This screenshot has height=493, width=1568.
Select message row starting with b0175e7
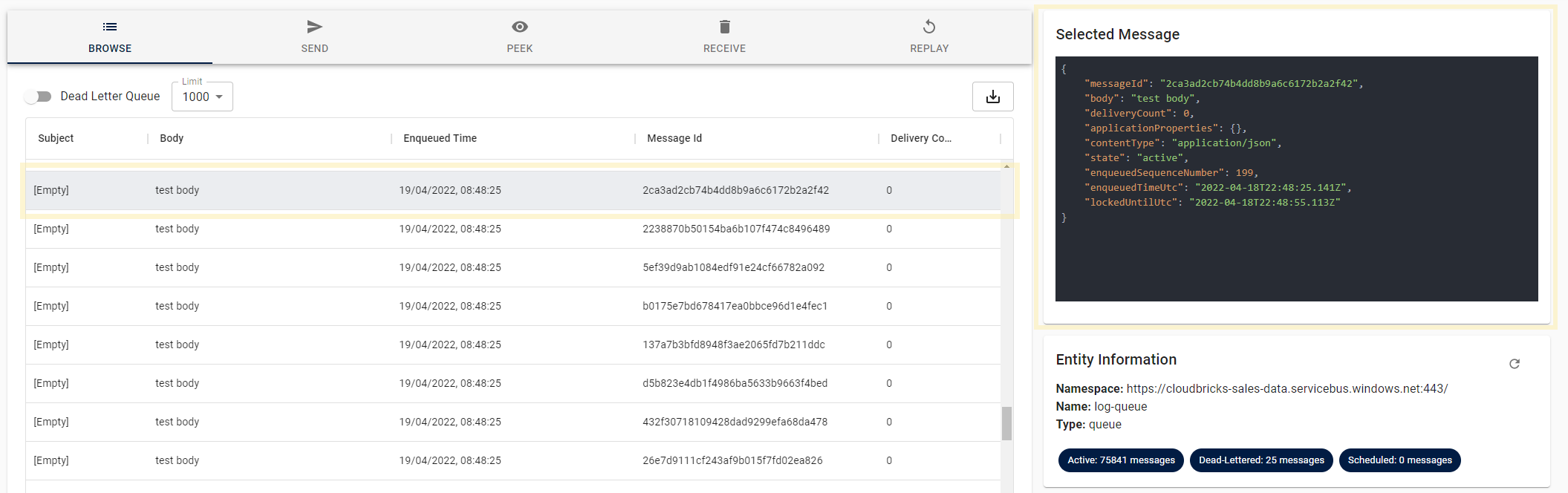click(513, 306)
